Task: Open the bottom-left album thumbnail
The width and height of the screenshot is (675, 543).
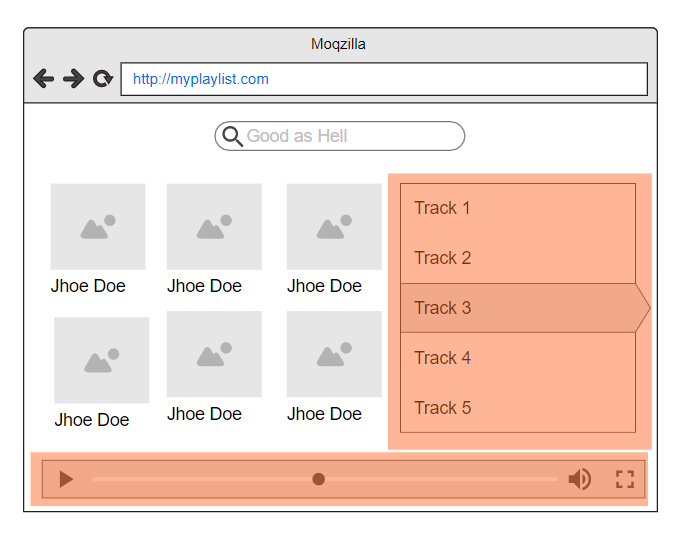Action: tap(102, 360)
